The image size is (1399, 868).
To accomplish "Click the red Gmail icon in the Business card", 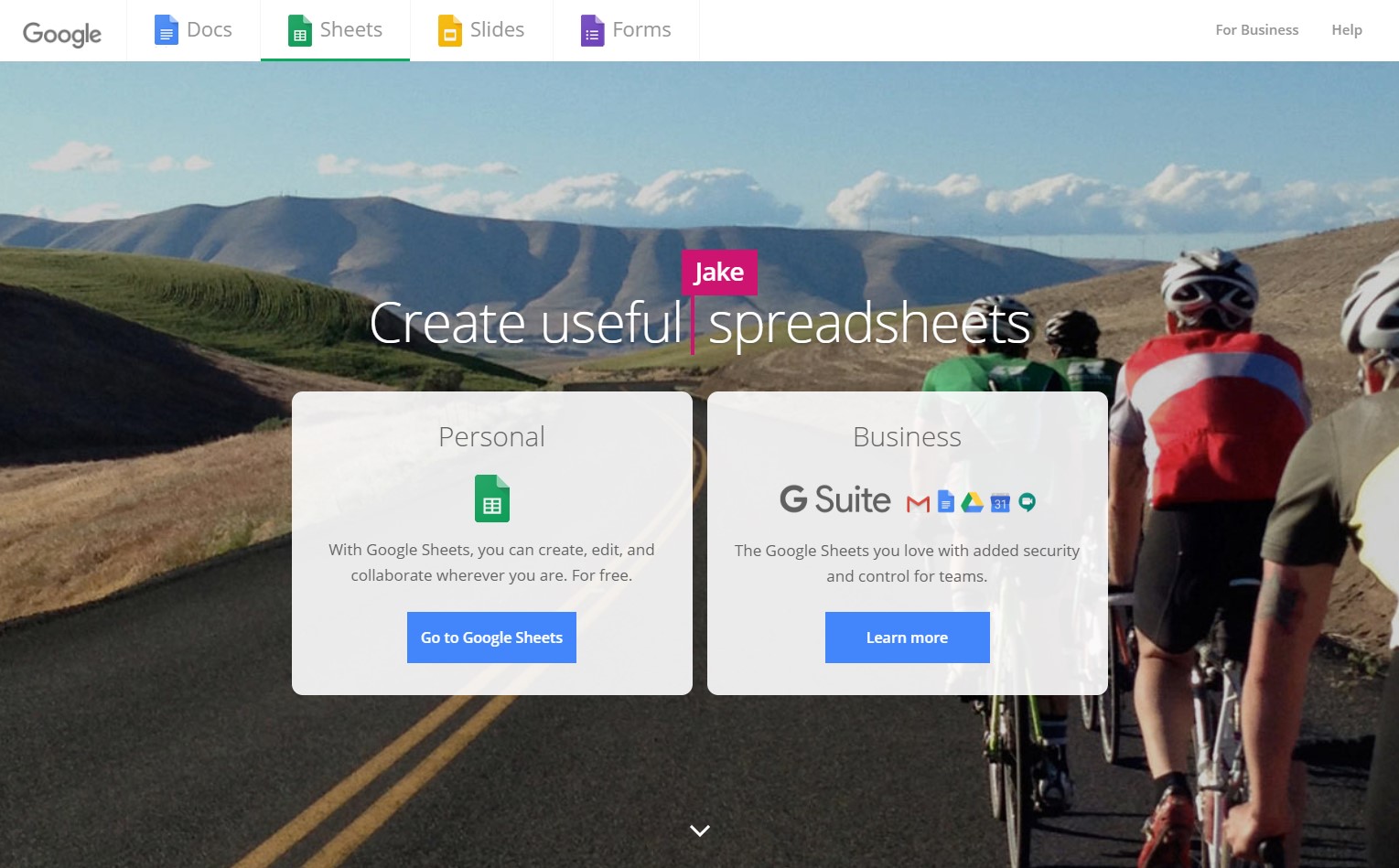I will pyautogui.click(x=918, y=503).
